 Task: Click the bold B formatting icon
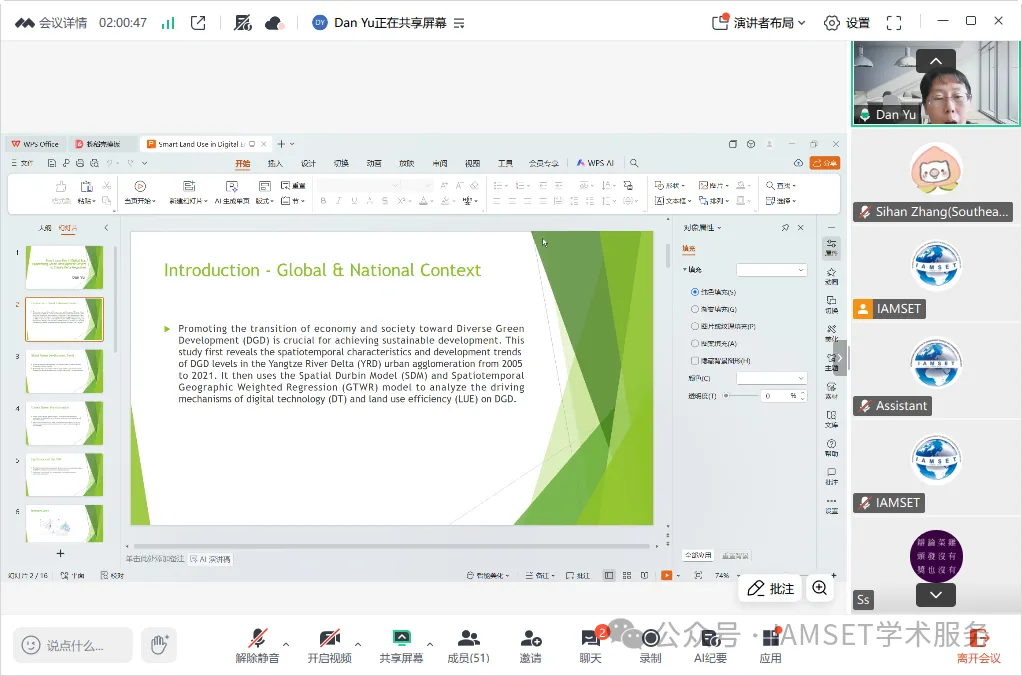[323, 201]
